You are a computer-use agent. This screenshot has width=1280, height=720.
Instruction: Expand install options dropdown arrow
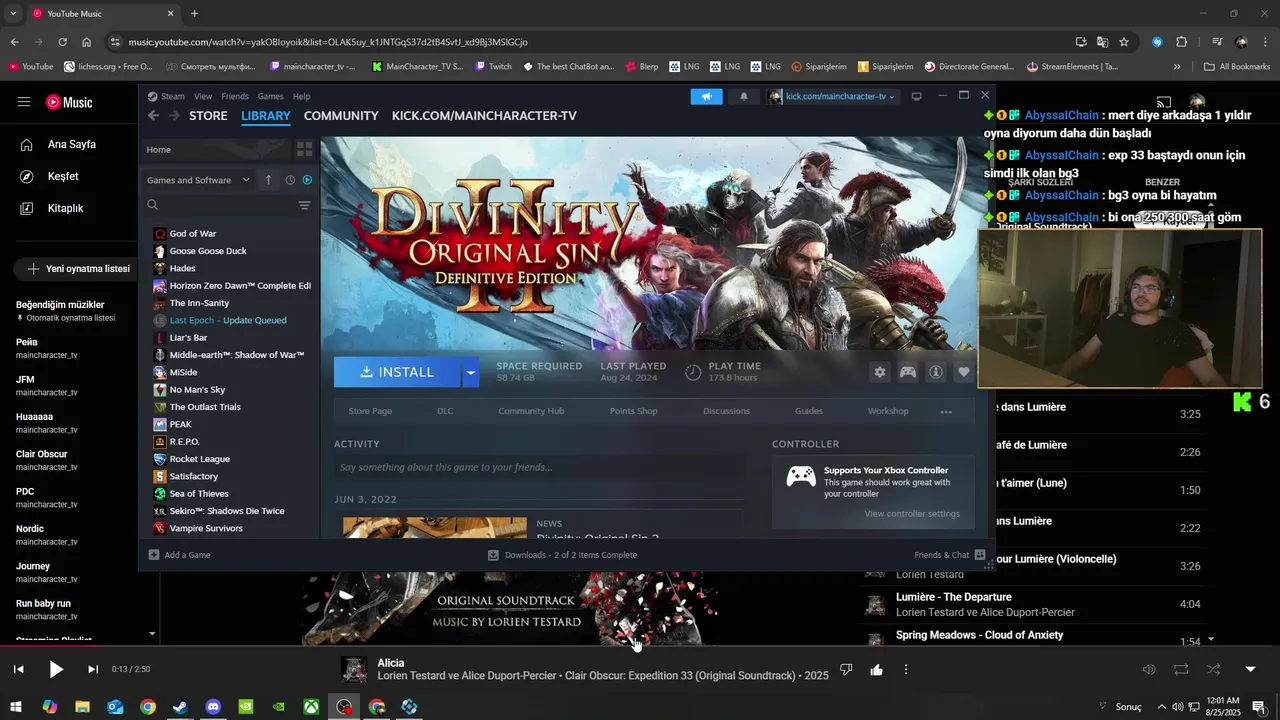471,372
